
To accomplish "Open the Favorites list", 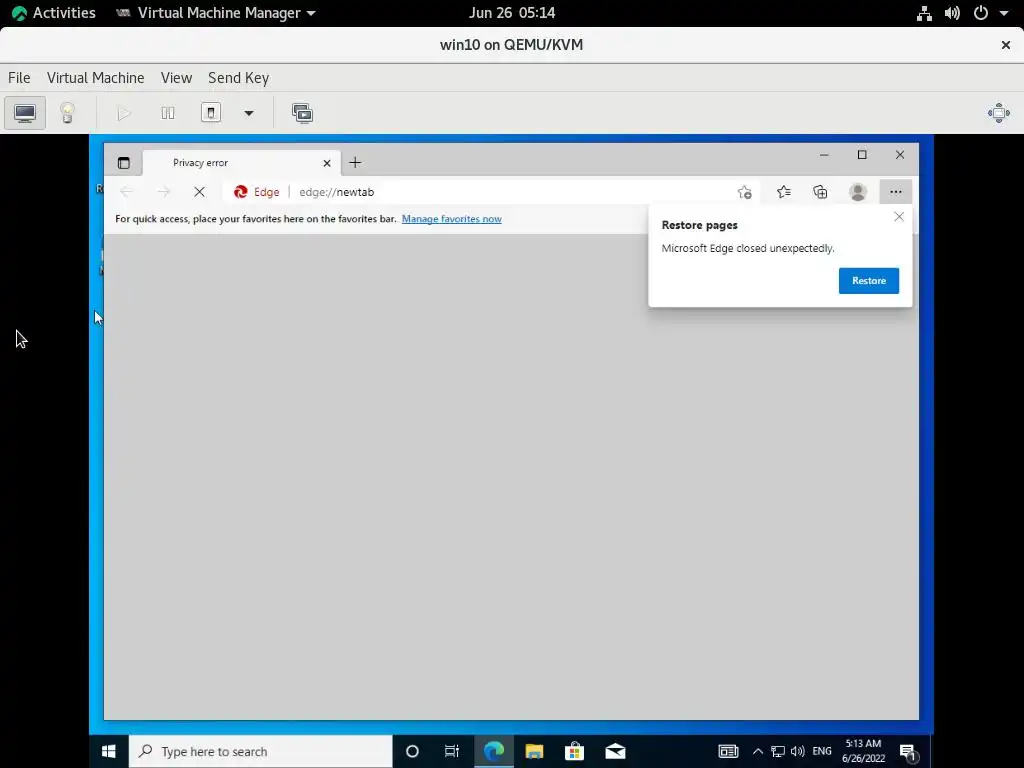I will (784, 192).
